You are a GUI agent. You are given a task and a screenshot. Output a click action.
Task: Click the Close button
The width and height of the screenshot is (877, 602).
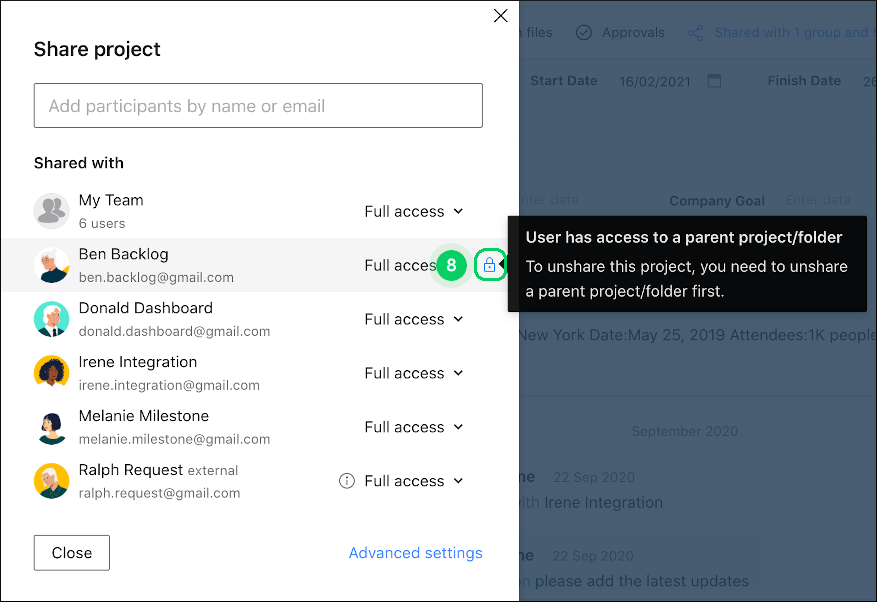71,552
